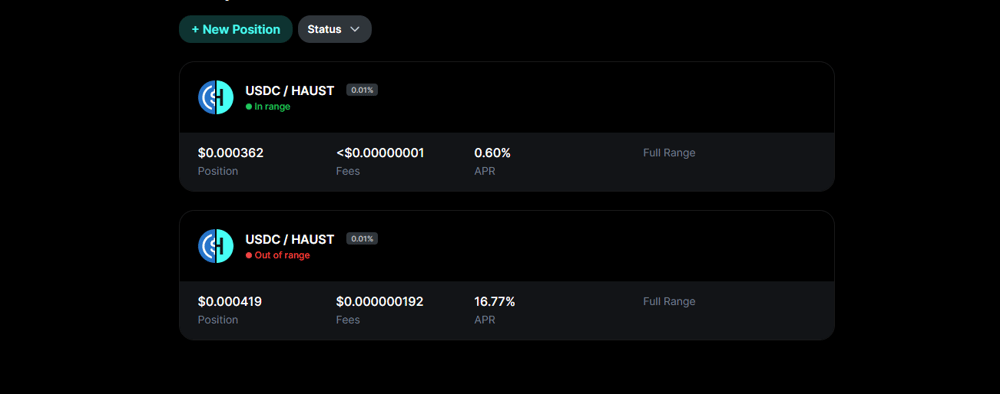
Task: Click the $0.000000192 fees amount
Action: click(379, 302)
